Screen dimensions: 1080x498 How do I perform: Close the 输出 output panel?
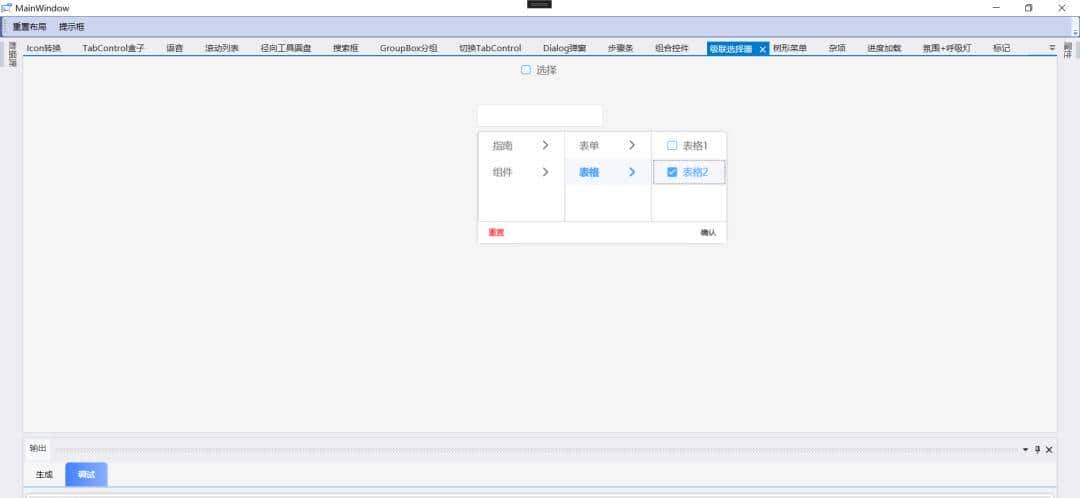1049,450
